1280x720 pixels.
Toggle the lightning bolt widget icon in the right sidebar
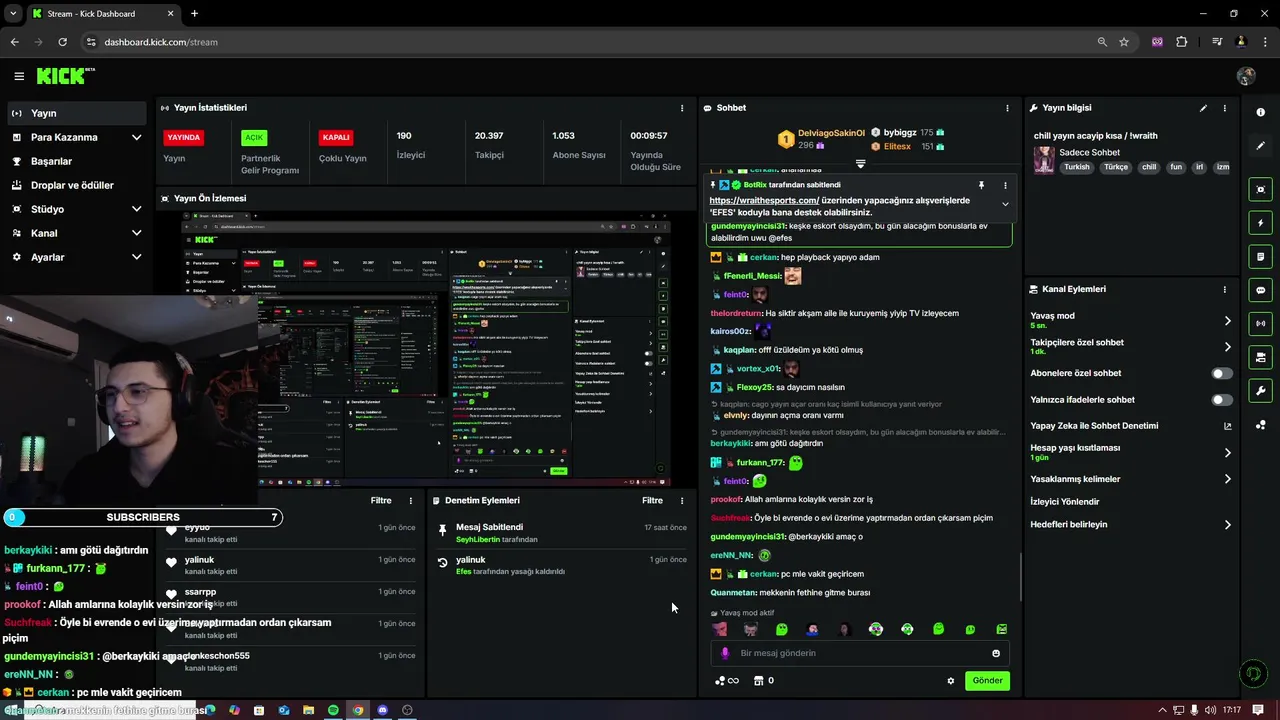(x=1260, y=223)
